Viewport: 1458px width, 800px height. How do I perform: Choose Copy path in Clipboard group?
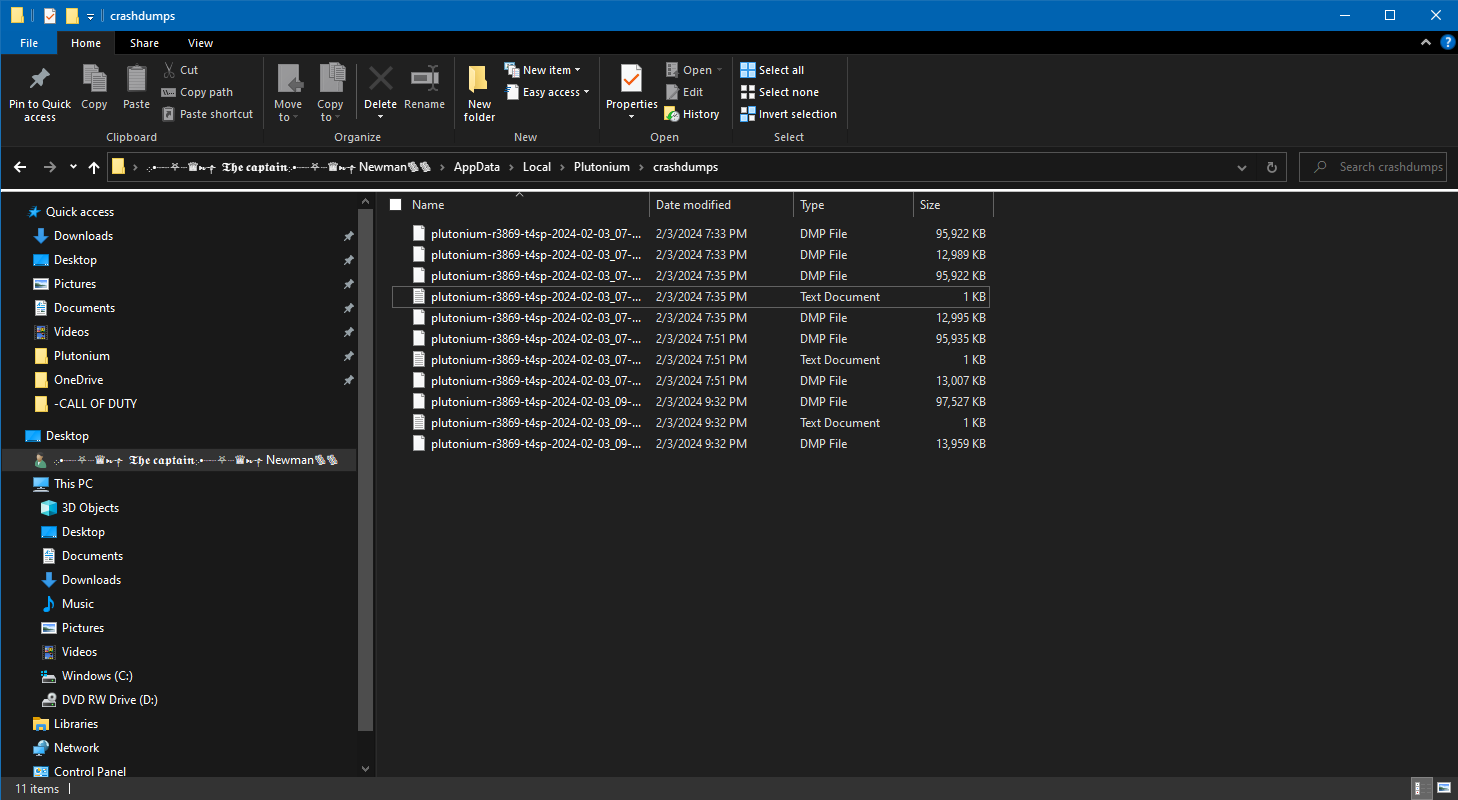197,92
